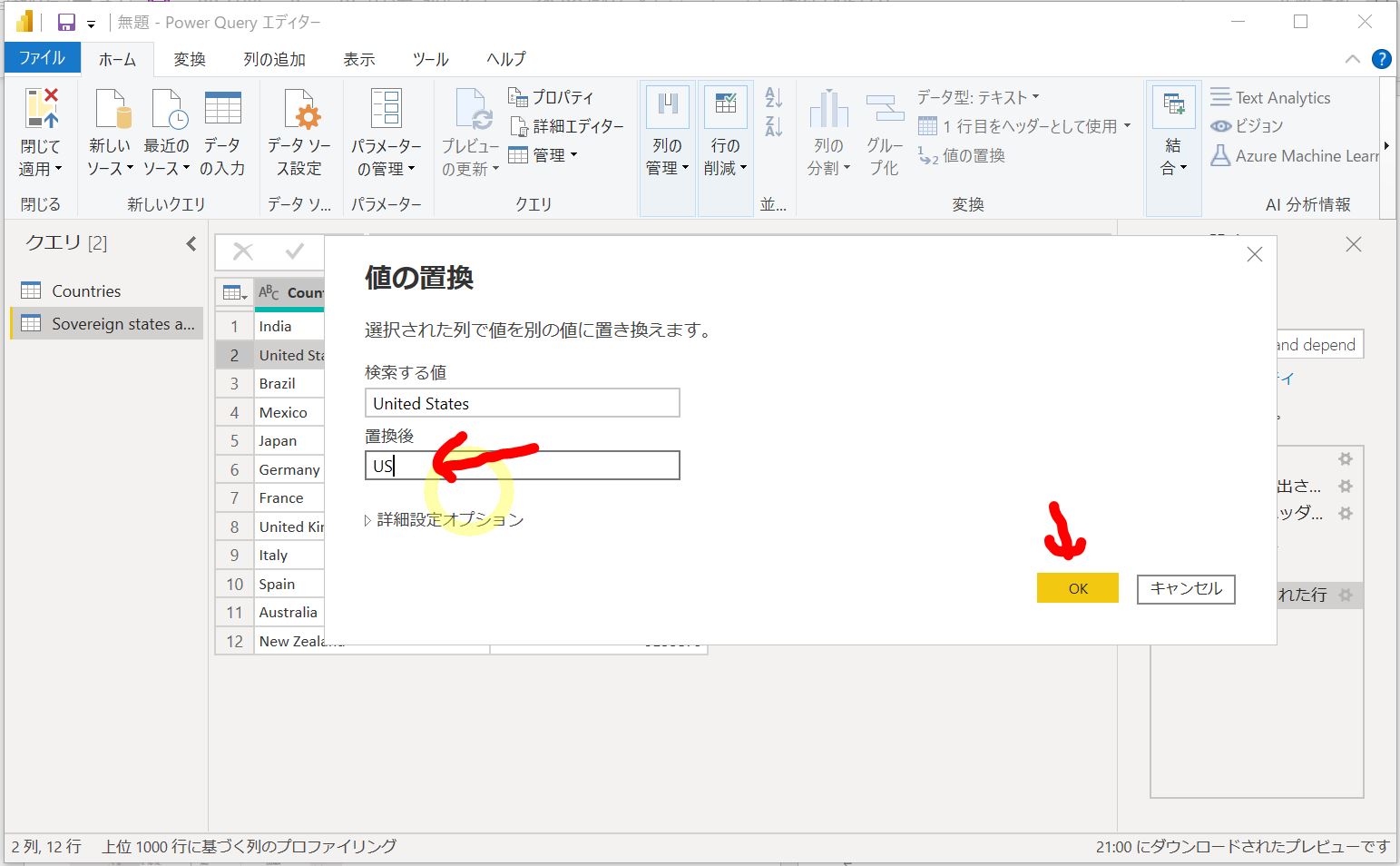Click the Mexico cell
Viewport: 1400px width, 866px height.
[289, 412]
